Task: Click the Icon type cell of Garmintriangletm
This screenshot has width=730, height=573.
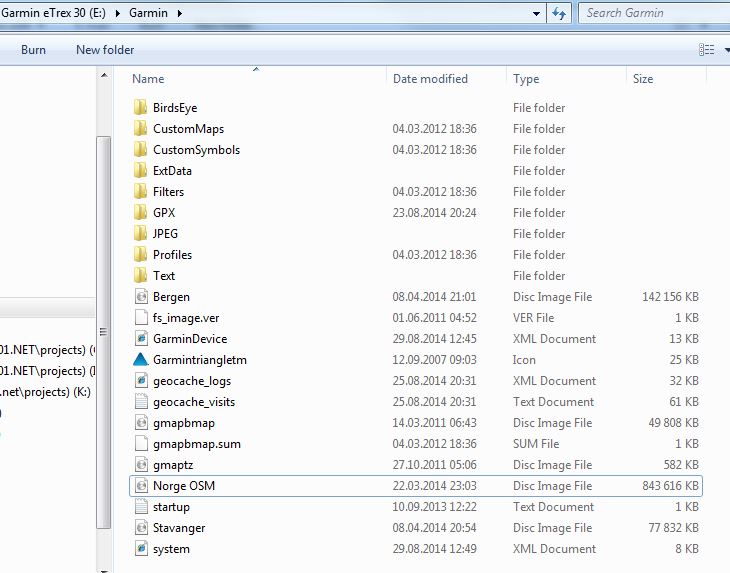Action: pos(524,360)
